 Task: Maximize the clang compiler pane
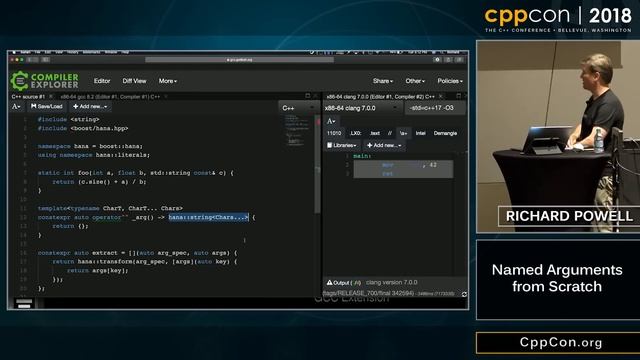point(458,96)
